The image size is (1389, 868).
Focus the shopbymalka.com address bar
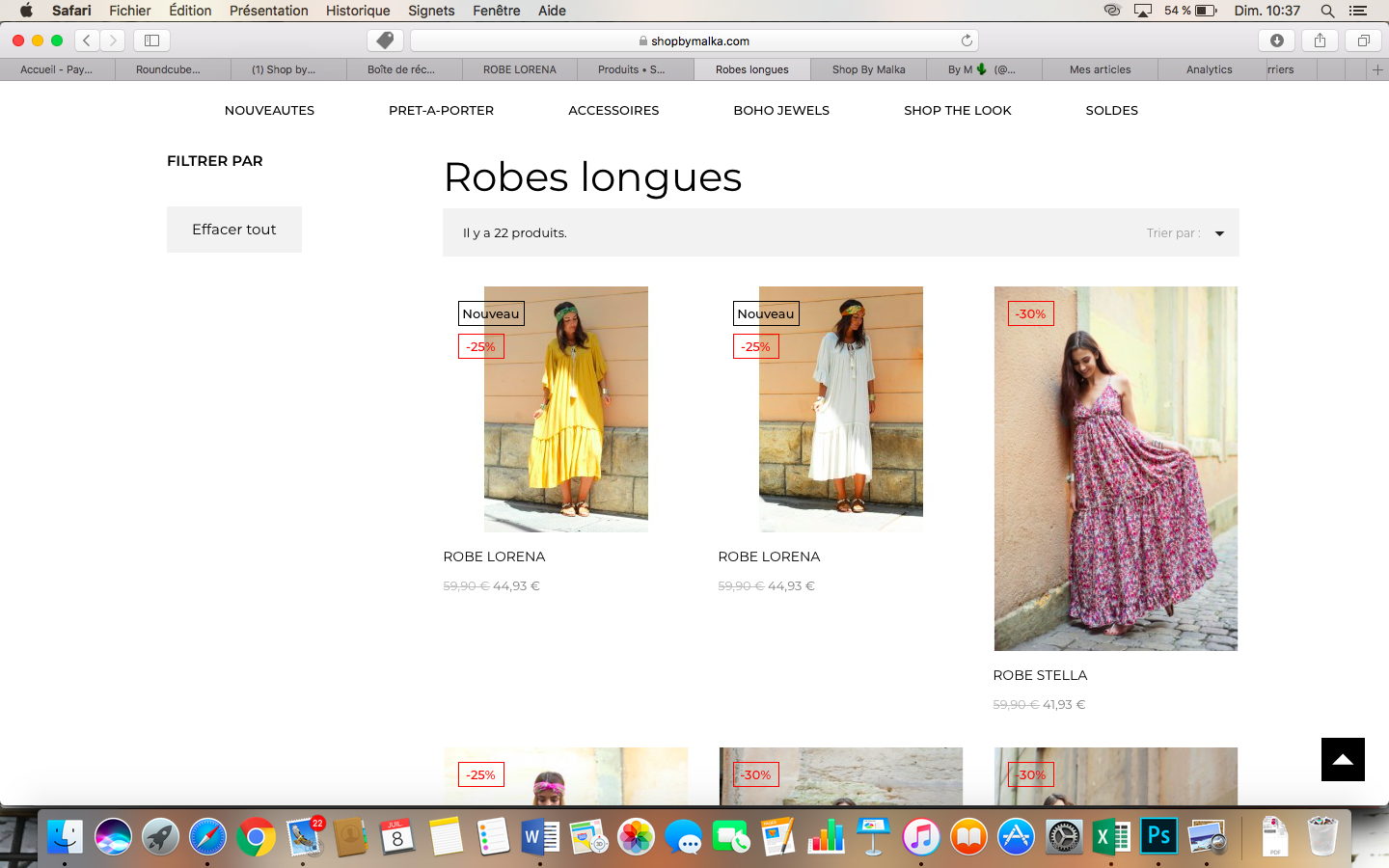coord(694,41)
